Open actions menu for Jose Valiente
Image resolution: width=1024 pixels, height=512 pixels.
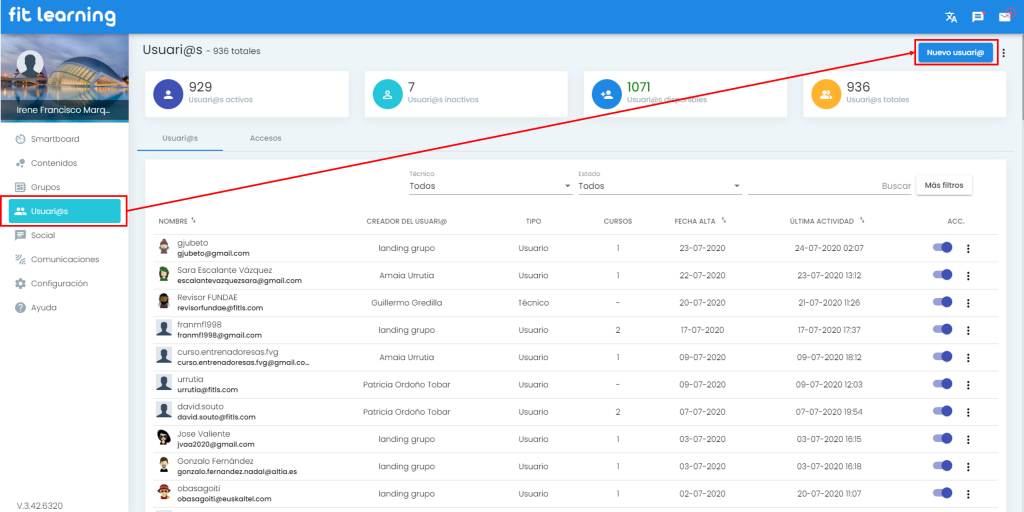[x=968, y=440]
